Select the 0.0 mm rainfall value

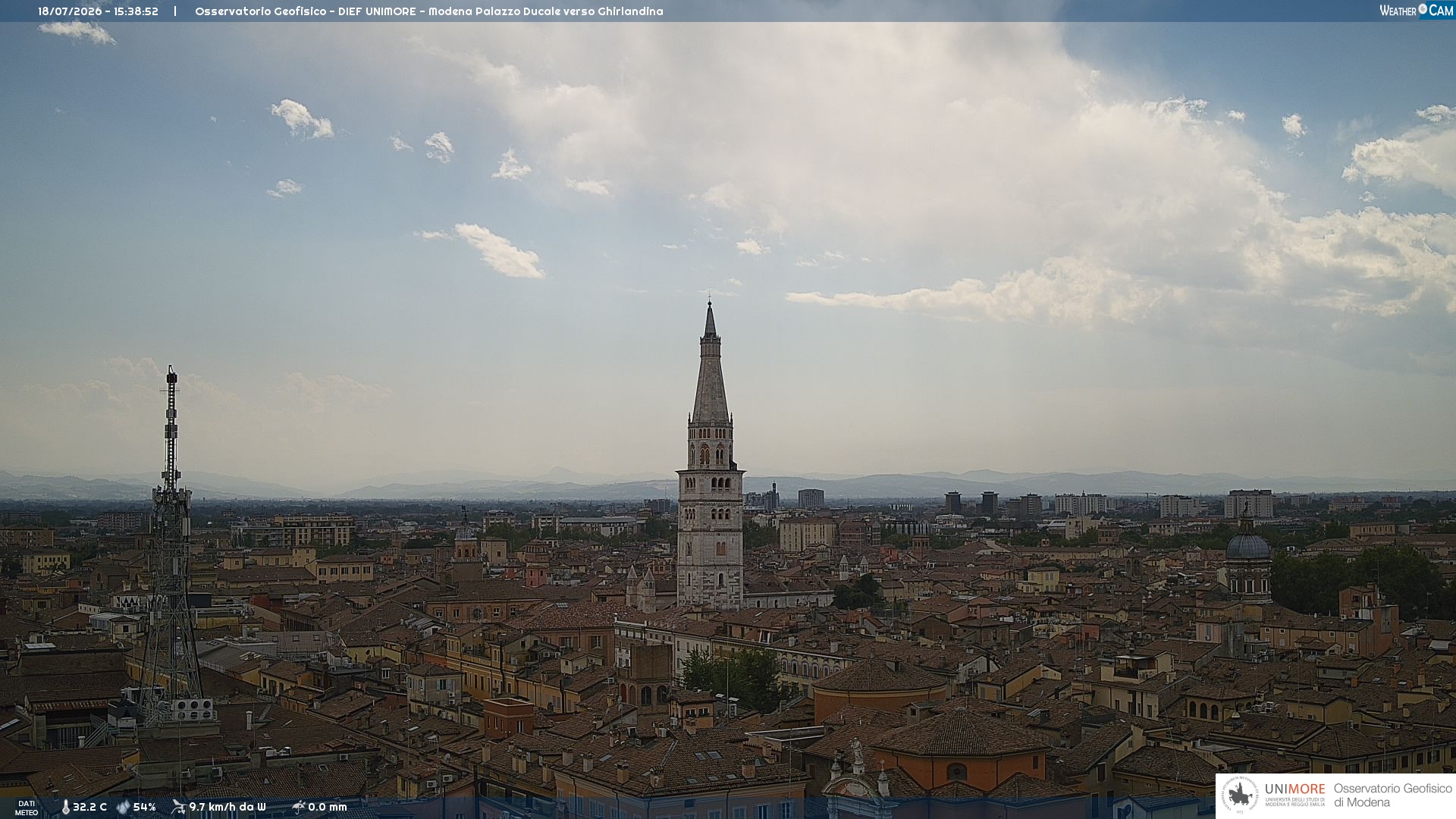click(x=328, y=807)
